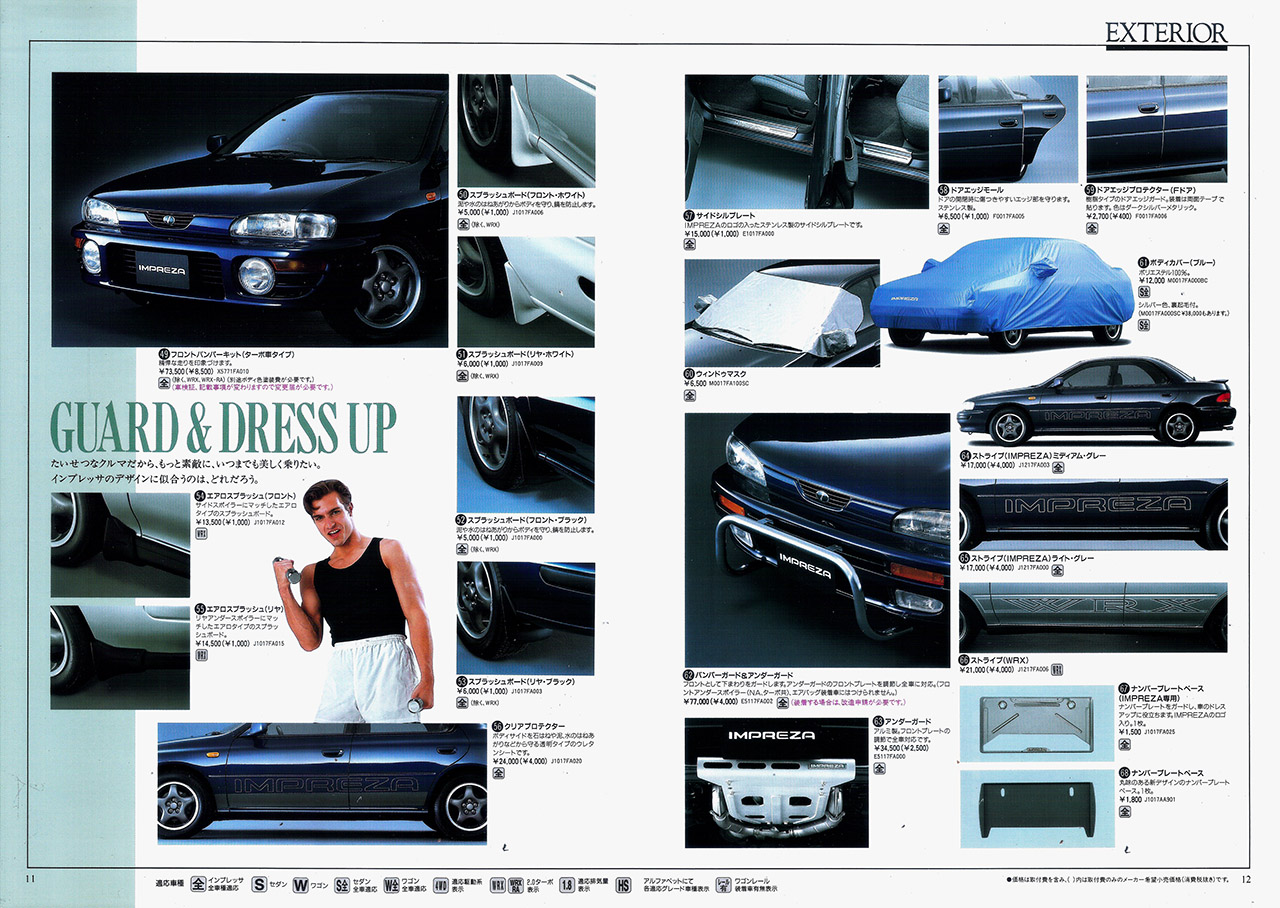Open the white front splash board photo
This screenshot has width=1280, height=908.
[x=526, y=130]
